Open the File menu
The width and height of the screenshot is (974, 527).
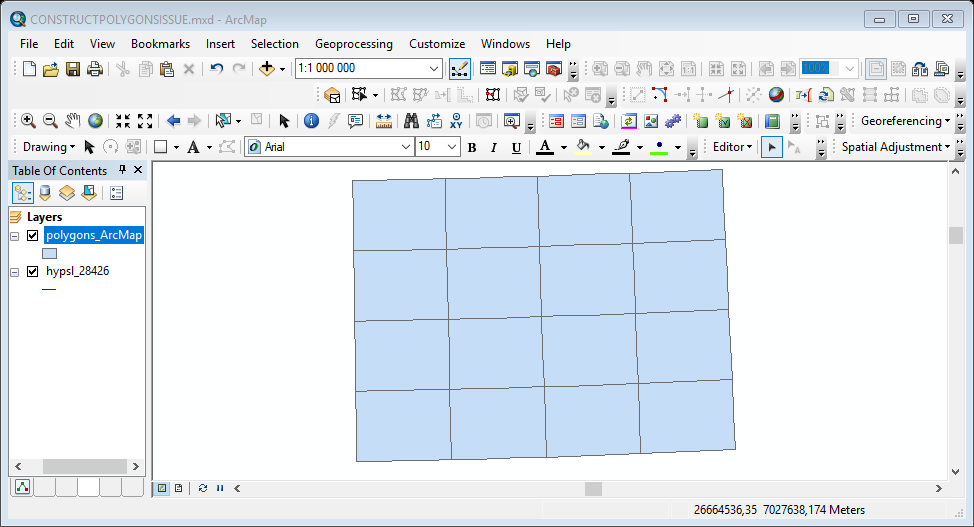coord(29,44)
